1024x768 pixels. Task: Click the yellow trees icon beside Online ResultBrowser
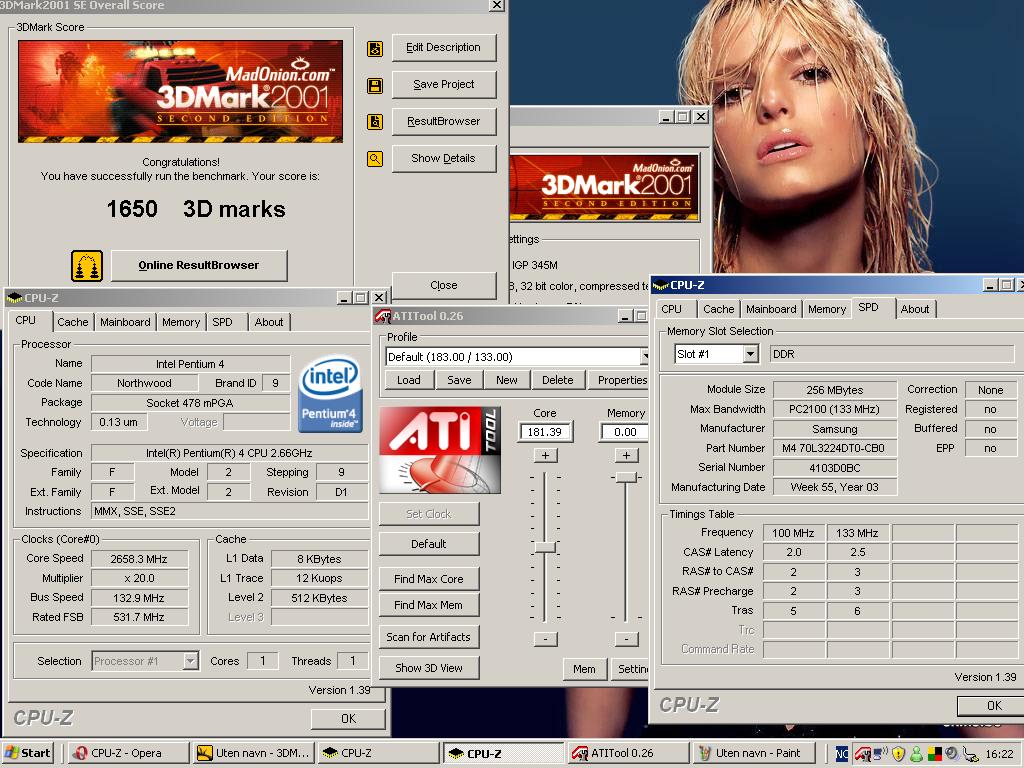click(x=87, y=266)
